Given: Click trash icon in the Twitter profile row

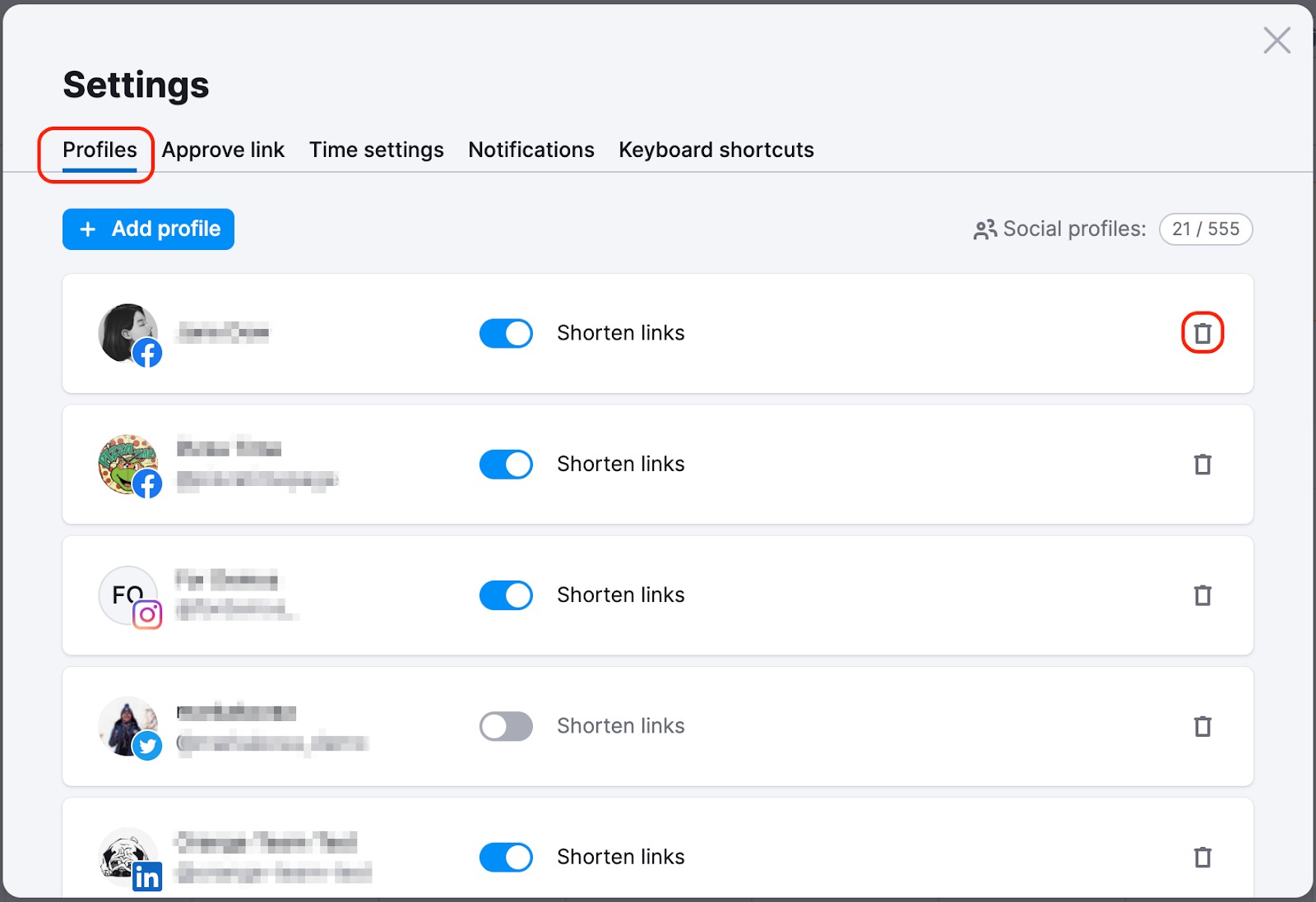Looking at the screenshot, I should pyautogui.click(x=1202, y=726).
